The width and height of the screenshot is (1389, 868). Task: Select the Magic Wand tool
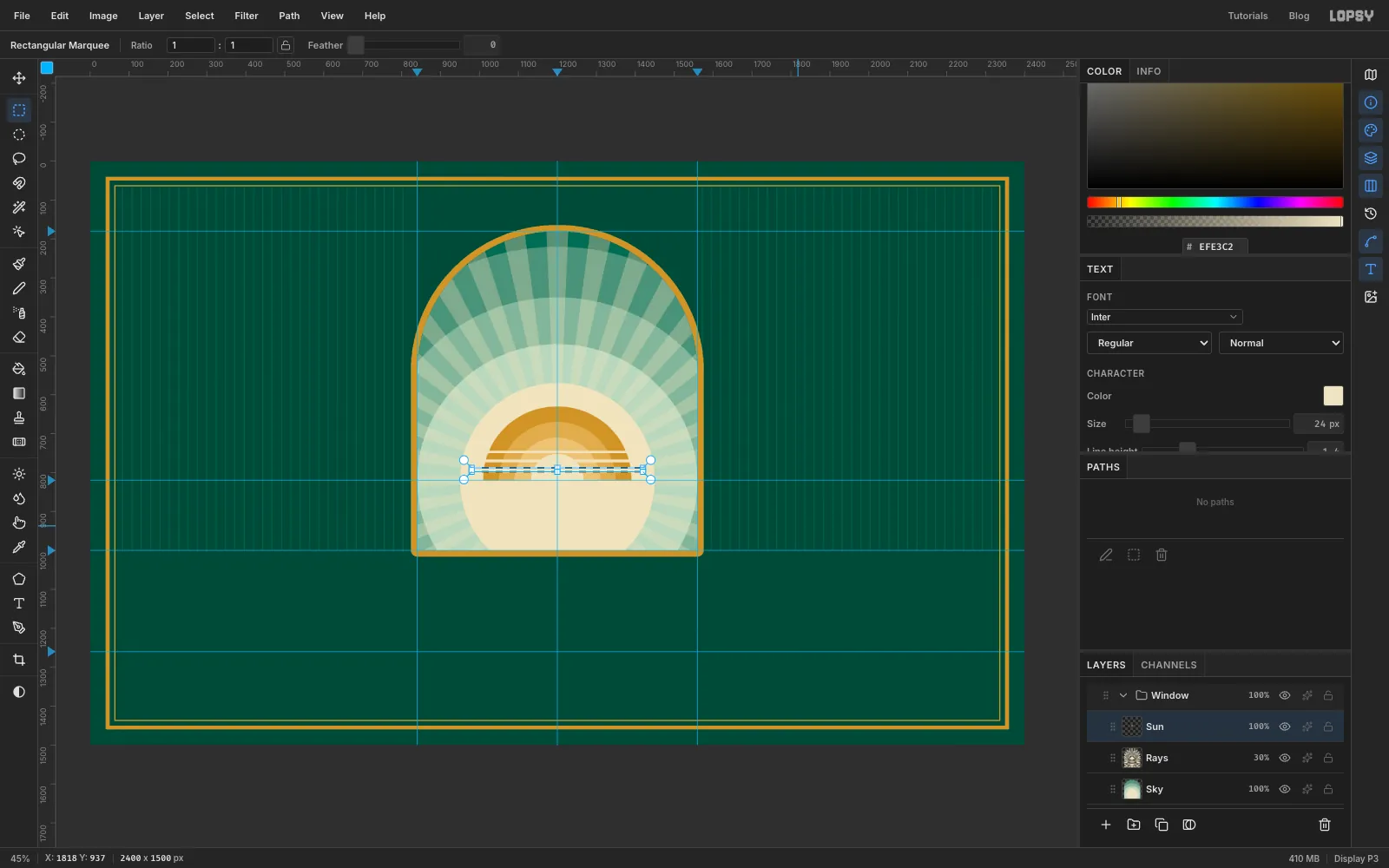click(x=19, y=207)
